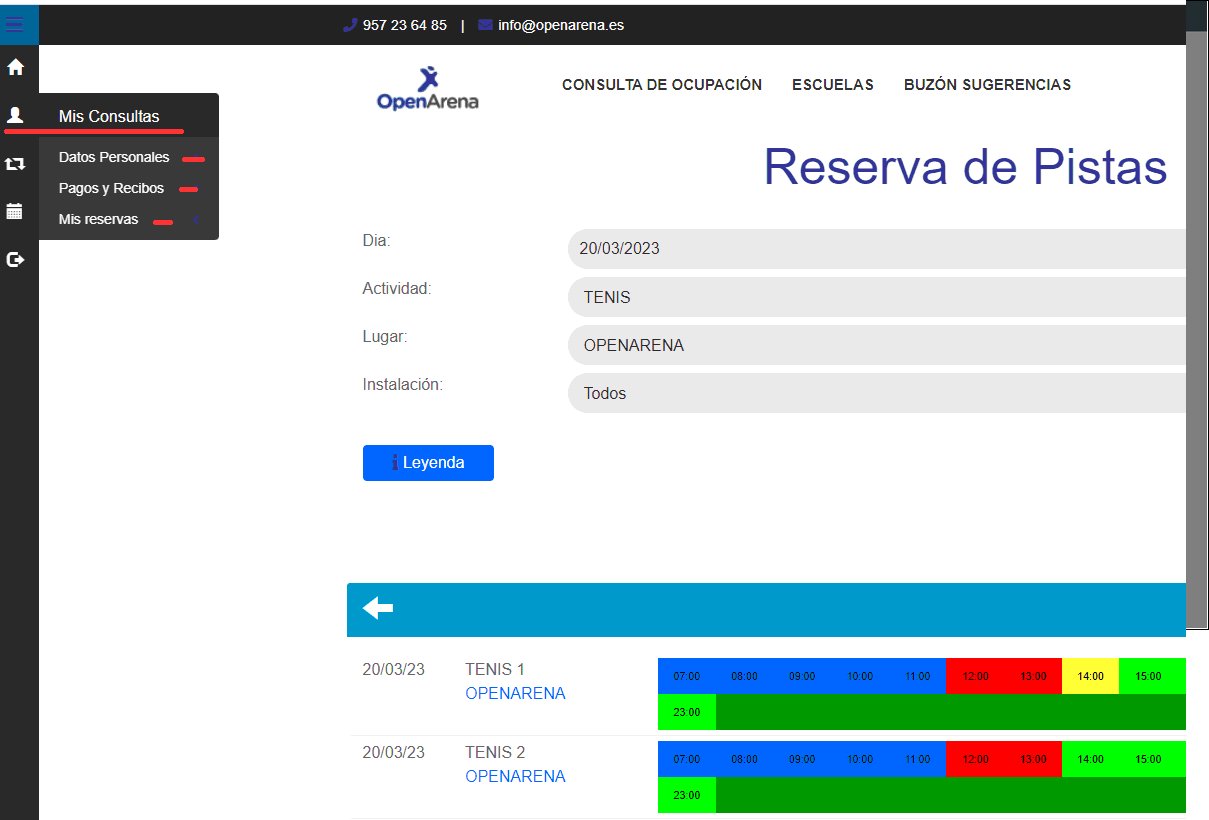Open the calendar icon in sidebar

[15, 211]
